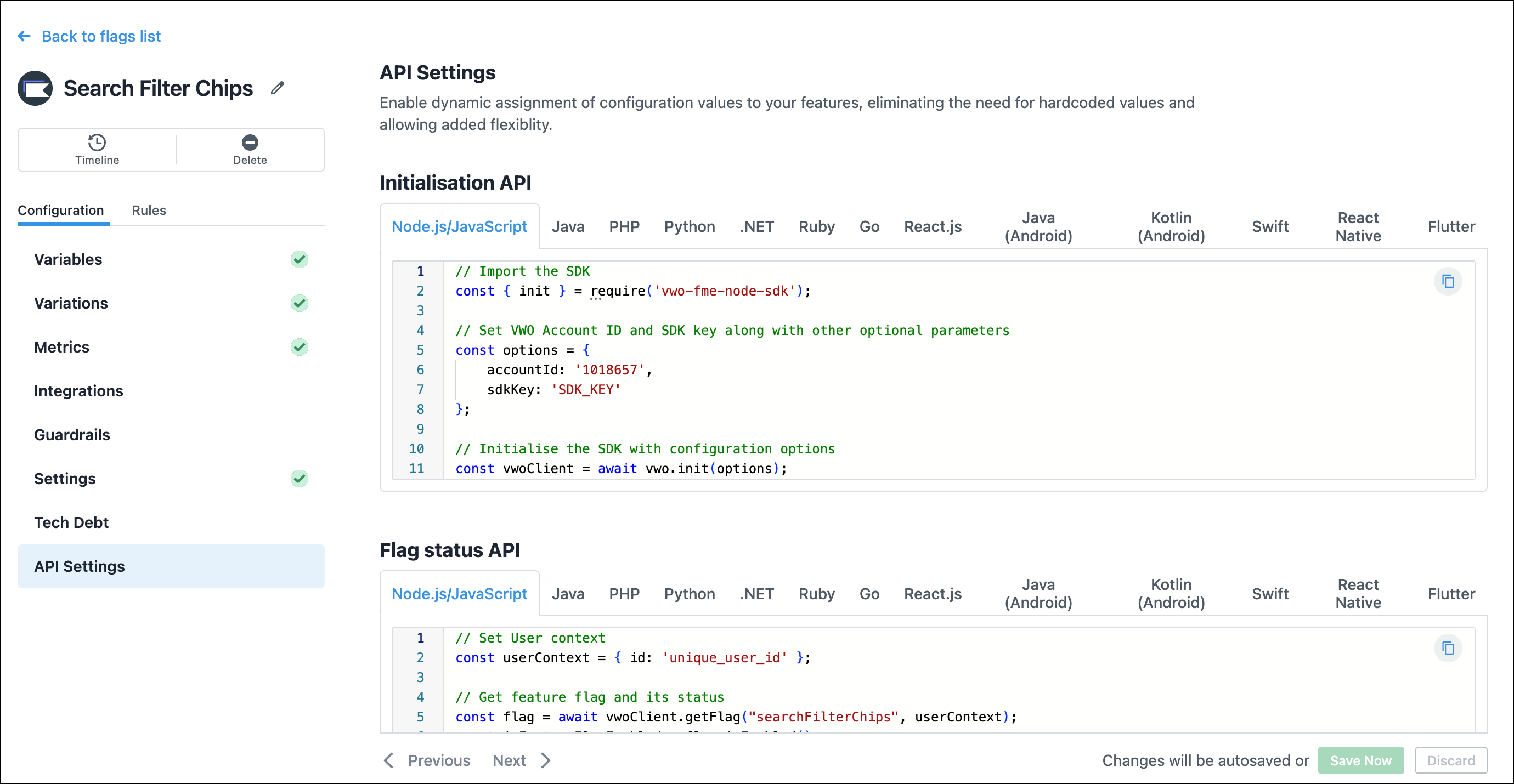Select React.js tab in Flag status API
1514x784 pixels.
[933, 594]
